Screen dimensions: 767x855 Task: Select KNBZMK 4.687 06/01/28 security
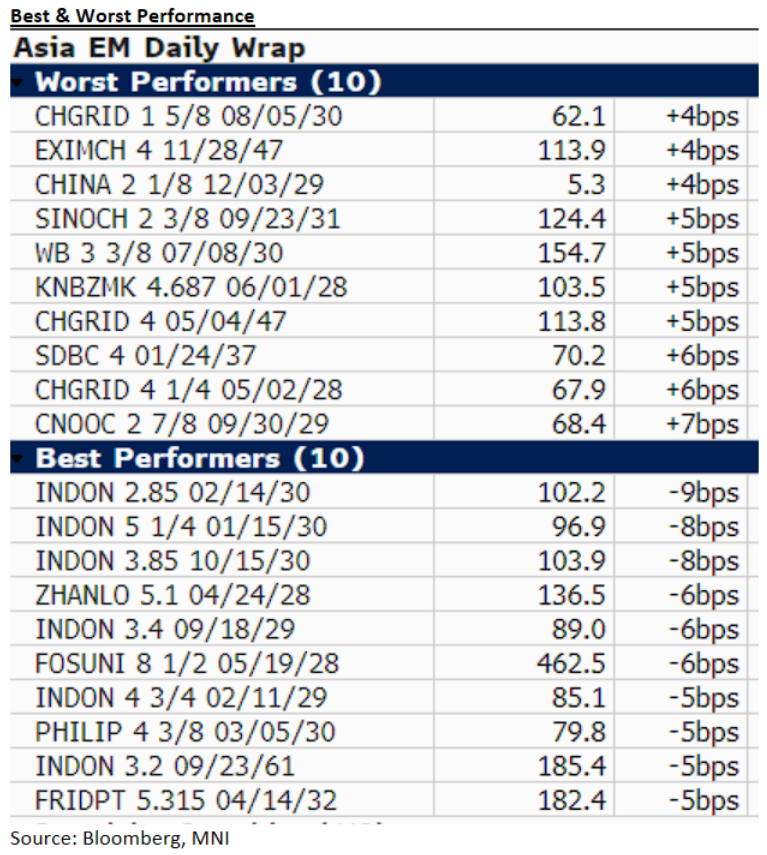click(x=191, y=287)
